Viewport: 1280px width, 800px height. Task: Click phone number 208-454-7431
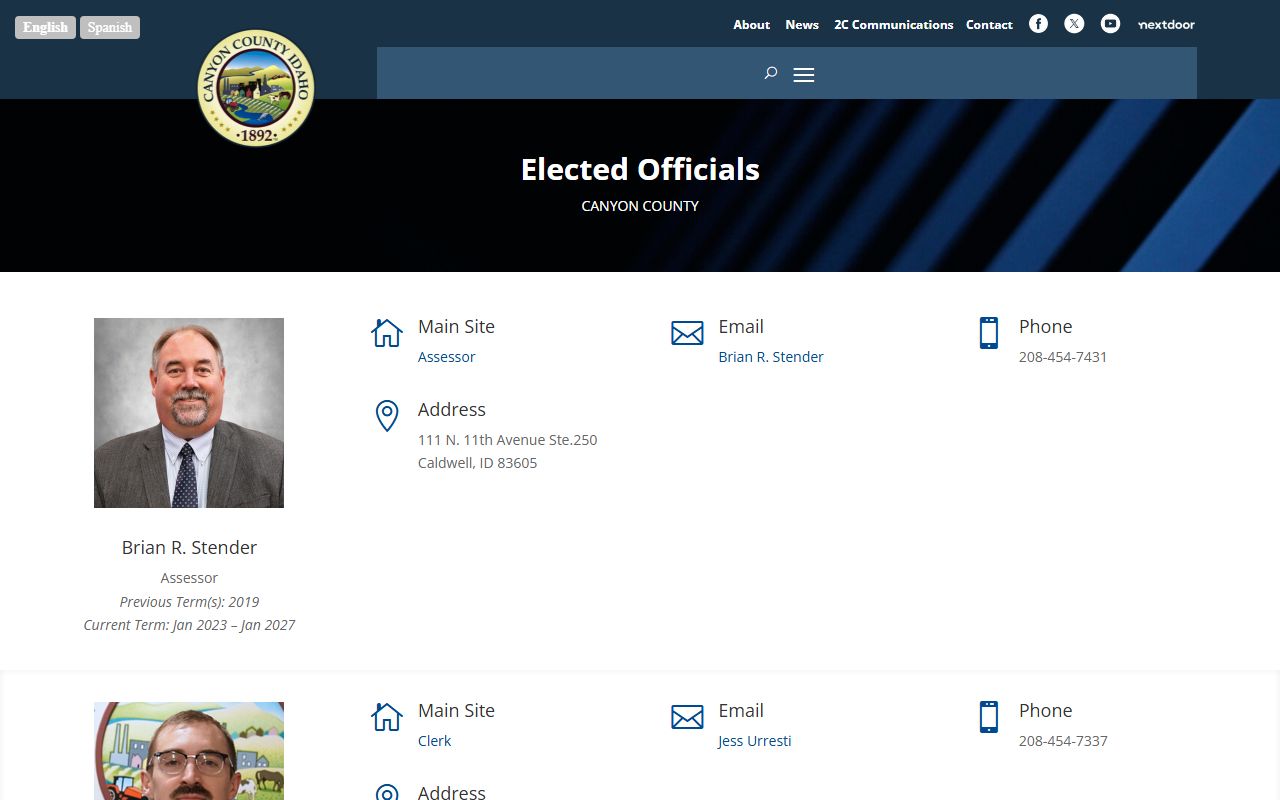[x=1063, y=357]
